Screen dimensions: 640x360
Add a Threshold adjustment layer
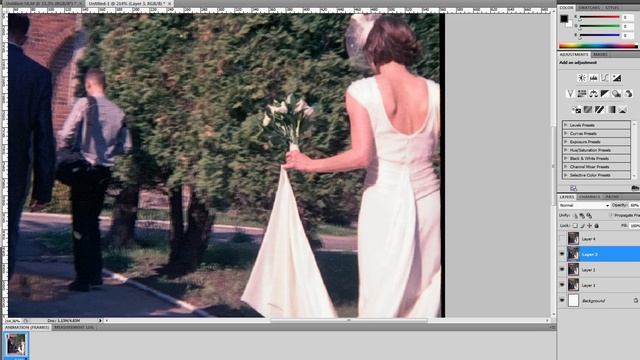(x=599, y=109)
